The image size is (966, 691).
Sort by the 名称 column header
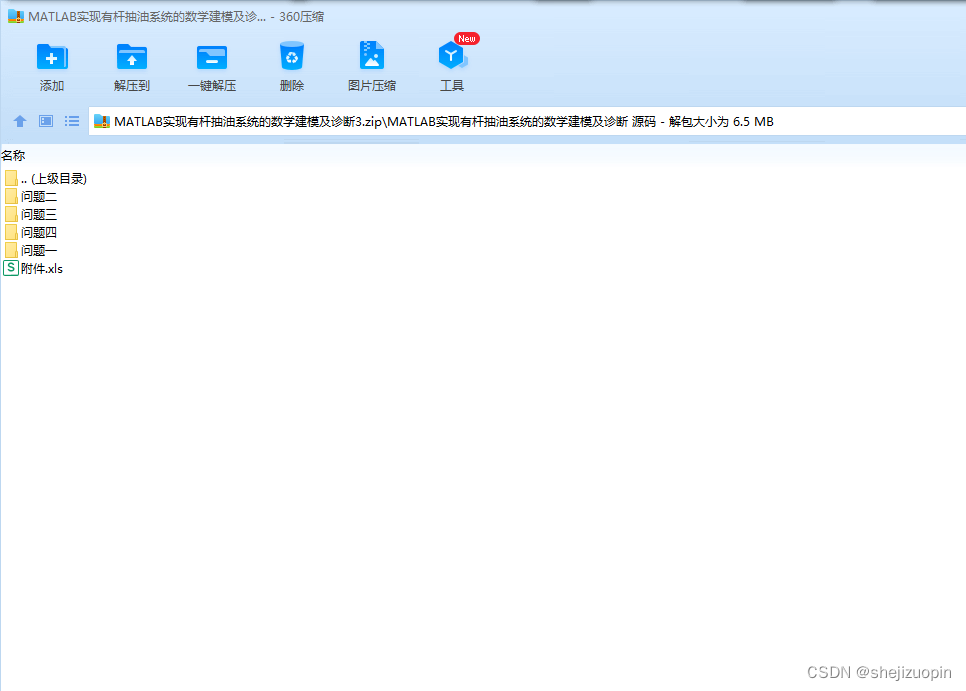pos(13,156)
